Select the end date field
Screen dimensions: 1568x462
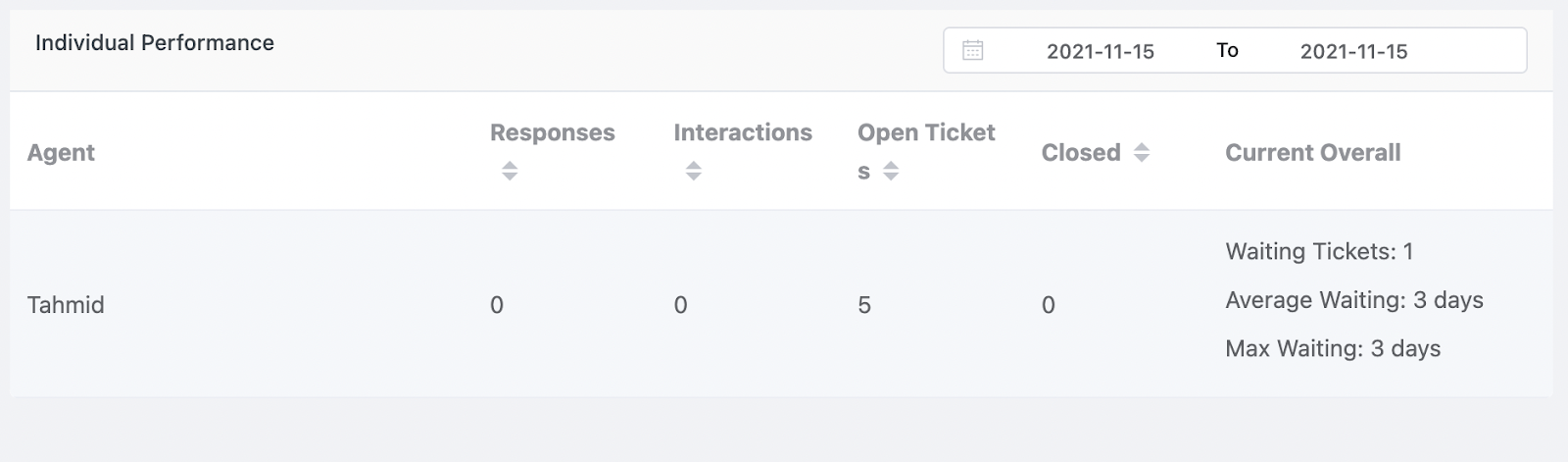[1353, 51]
